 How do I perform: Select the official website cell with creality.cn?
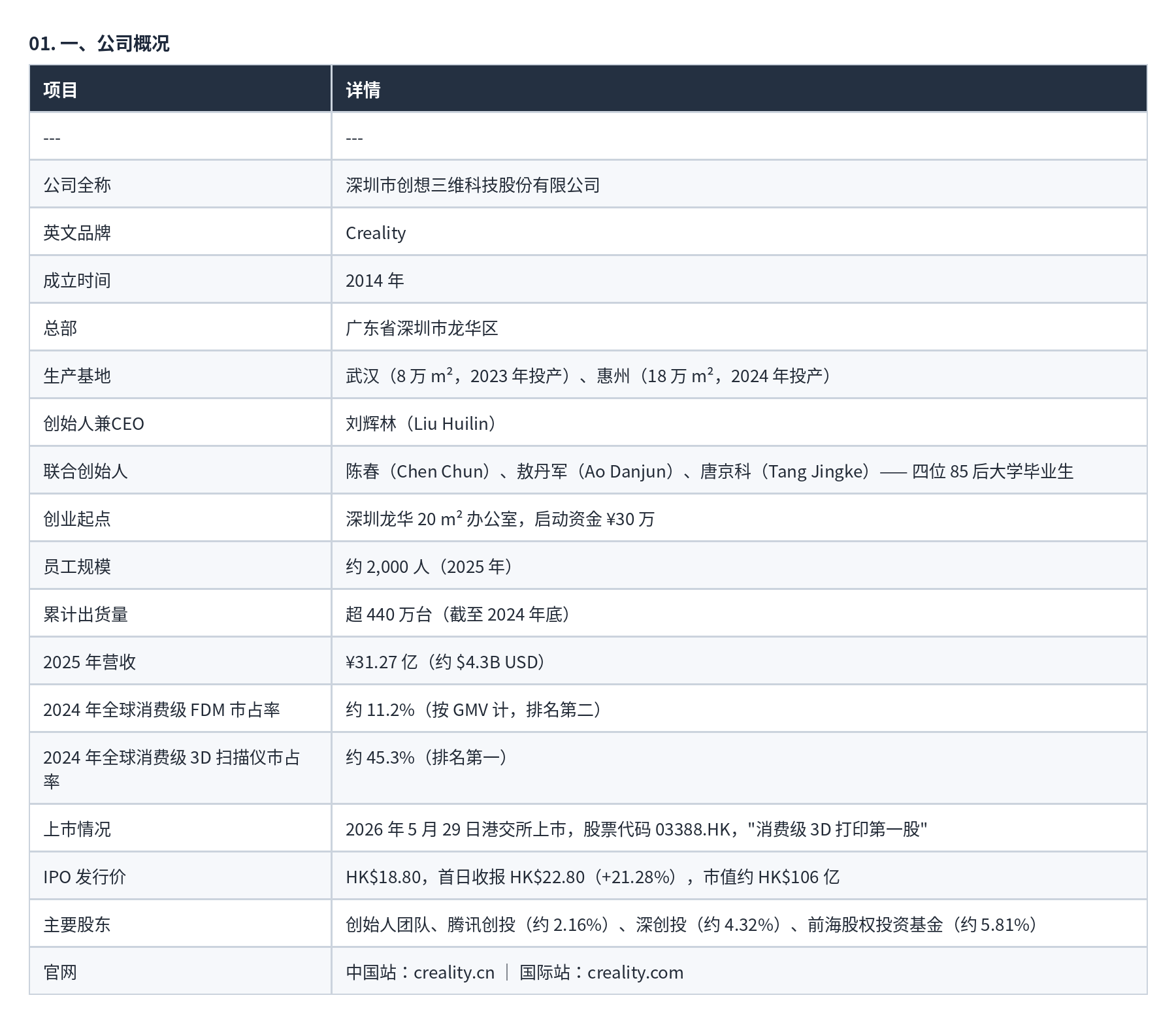coord(739,971)
